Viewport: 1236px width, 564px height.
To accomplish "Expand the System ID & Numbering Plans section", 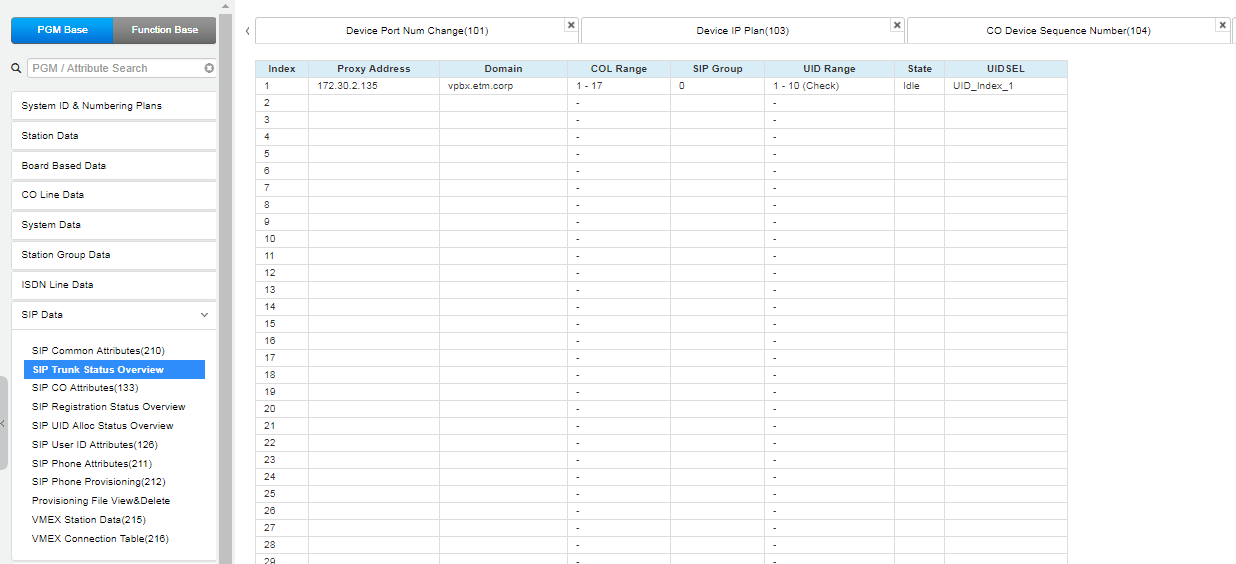I will [113, 106].
